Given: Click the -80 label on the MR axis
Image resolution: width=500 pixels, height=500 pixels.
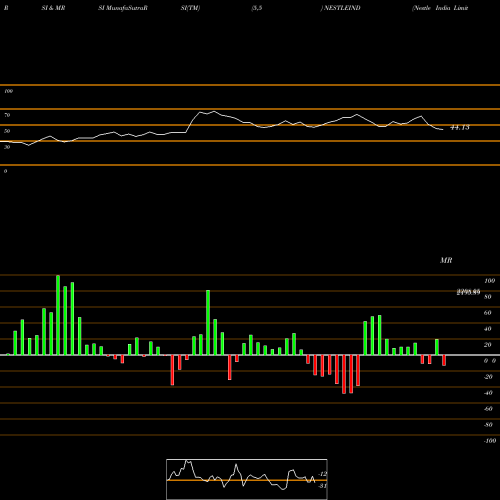Looking at the screenshot, I should pyautogui.click(x=488, y=425).
